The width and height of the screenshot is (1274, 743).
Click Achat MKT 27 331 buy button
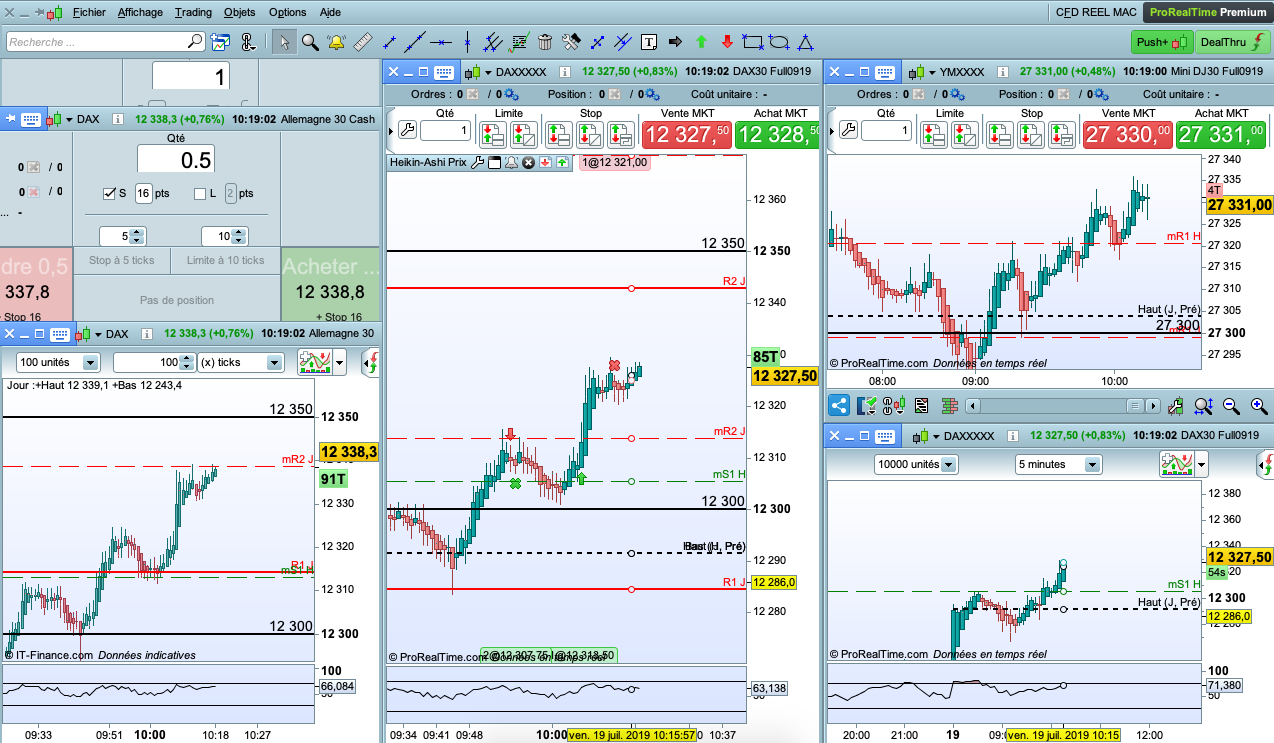coord(1222,134)
